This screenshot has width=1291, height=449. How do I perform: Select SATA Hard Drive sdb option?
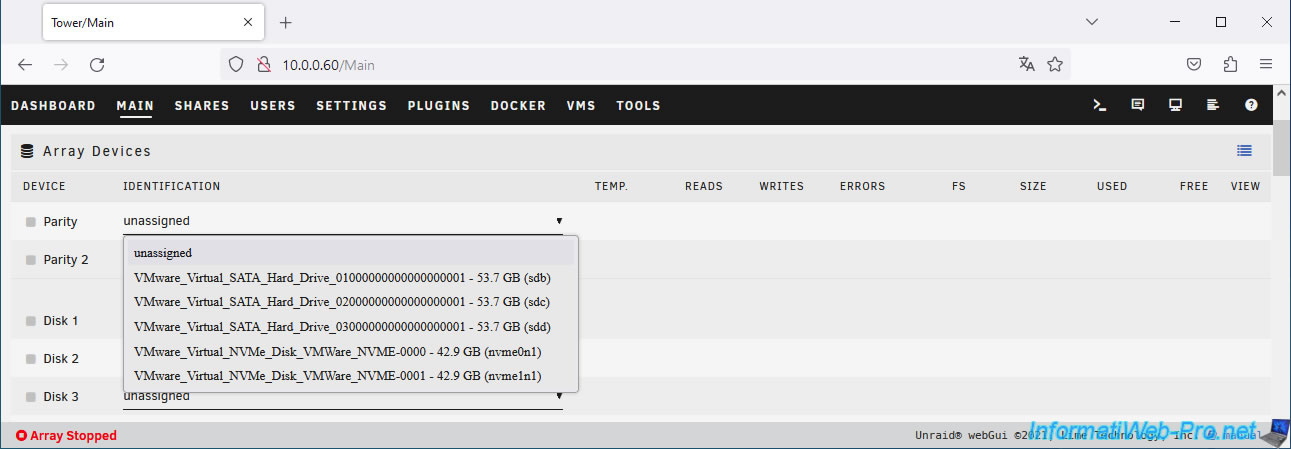[342, 278]
